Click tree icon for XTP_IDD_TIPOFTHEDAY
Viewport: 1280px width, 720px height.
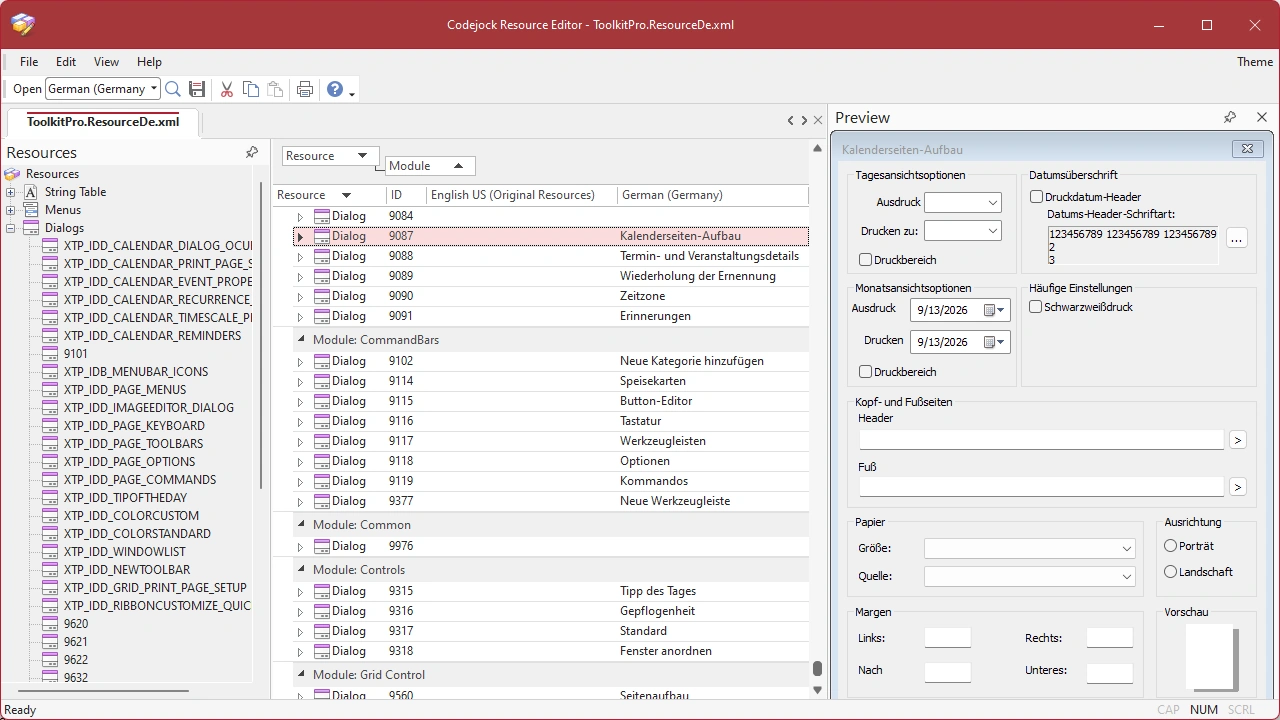click(x=50, y=498)
